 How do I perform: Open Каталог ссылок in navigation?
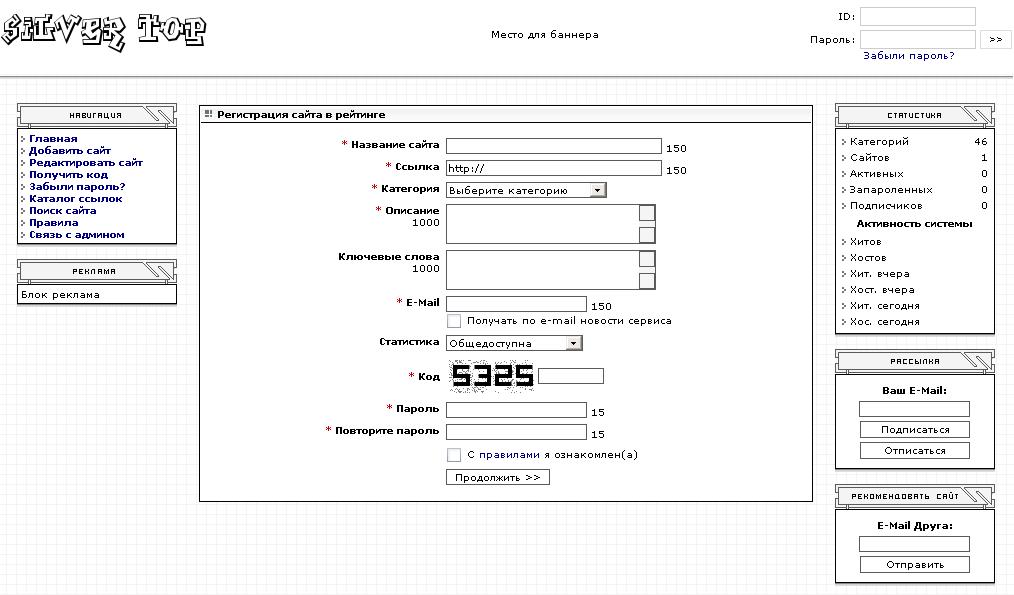click(x=76, y=199)
